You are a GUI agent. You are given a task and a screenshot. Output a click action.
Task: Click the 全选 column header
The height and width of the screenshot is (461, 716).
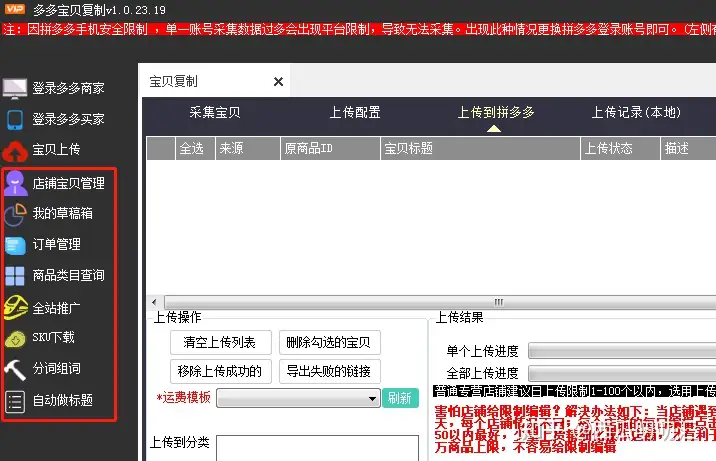195,148
